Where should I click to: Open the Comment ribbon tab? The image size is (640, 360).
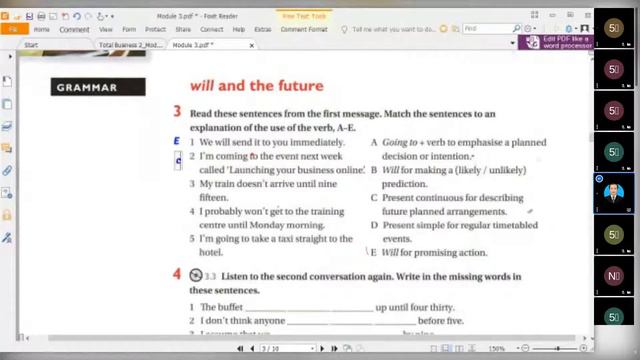(x=74, y=29)
